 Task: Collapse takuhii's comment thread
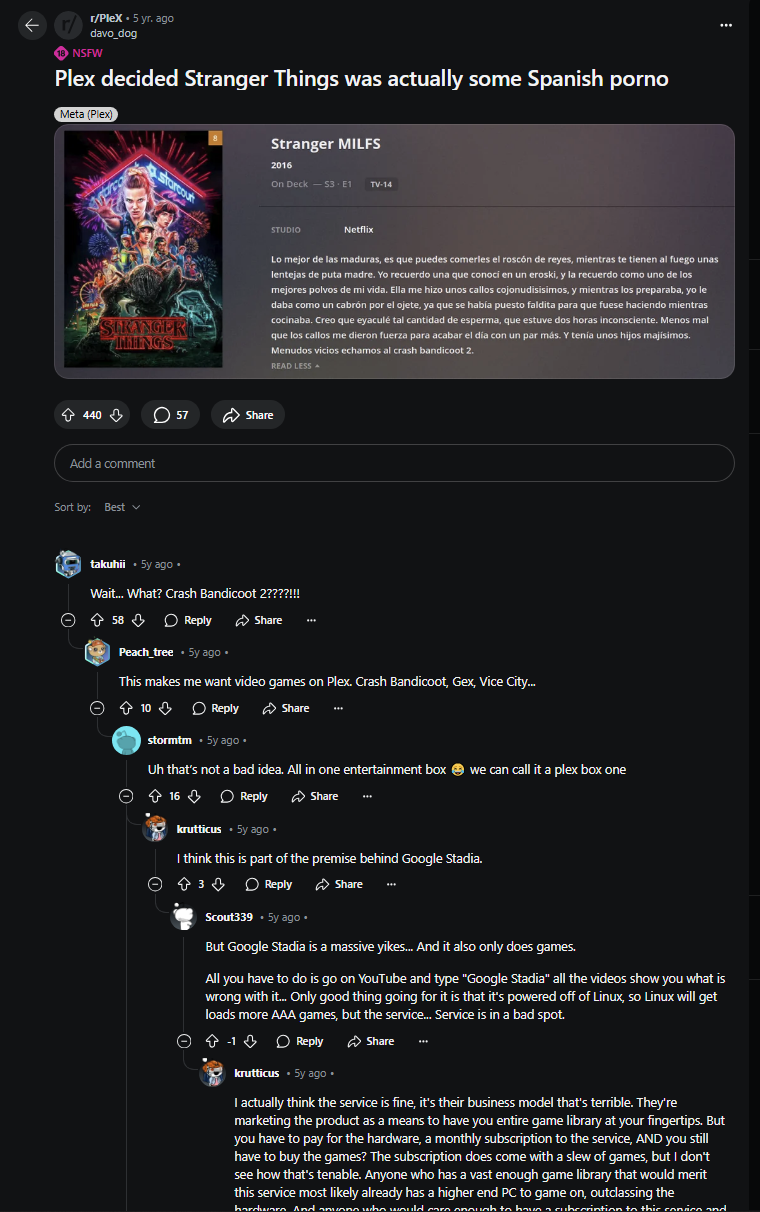[68, 620]
